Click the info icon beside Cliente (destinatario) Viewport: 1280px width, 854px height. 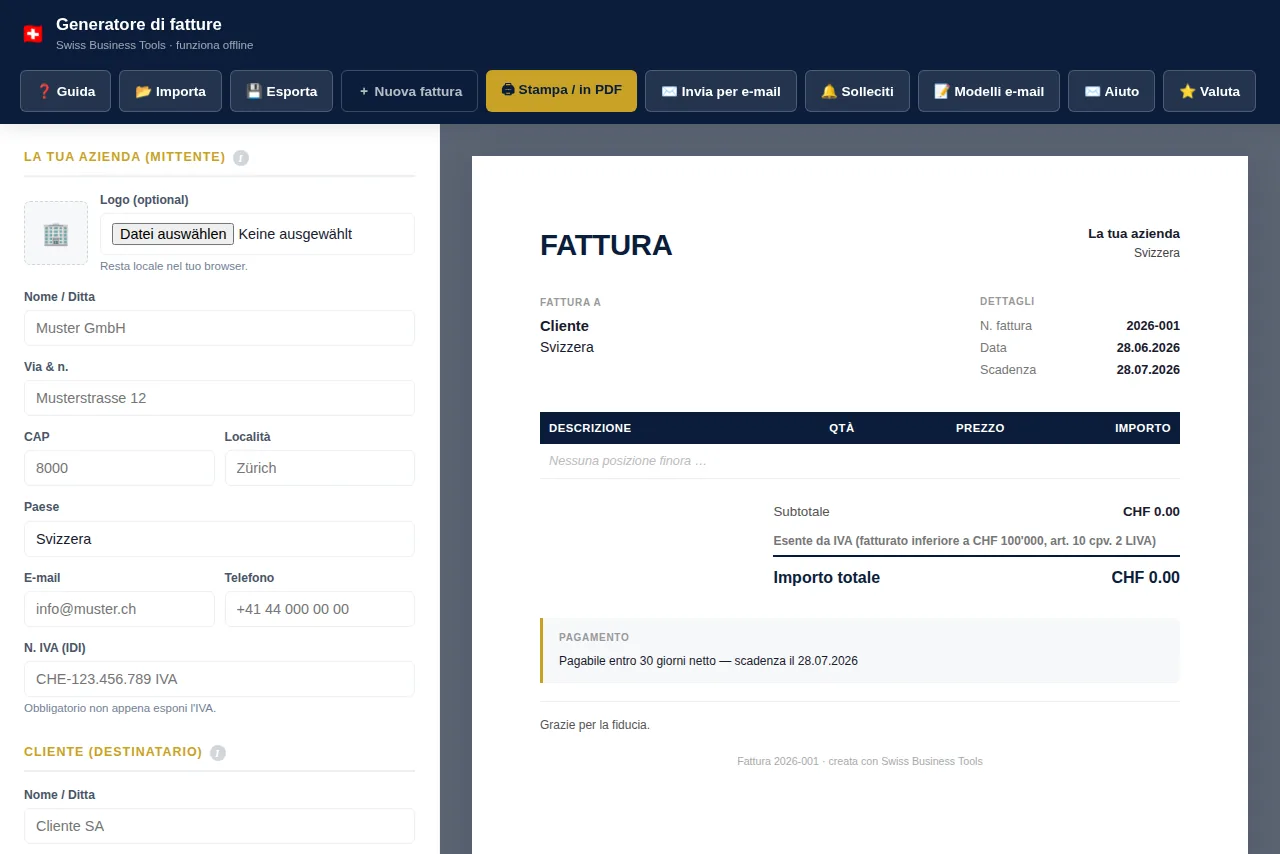[x=218, y=752]
